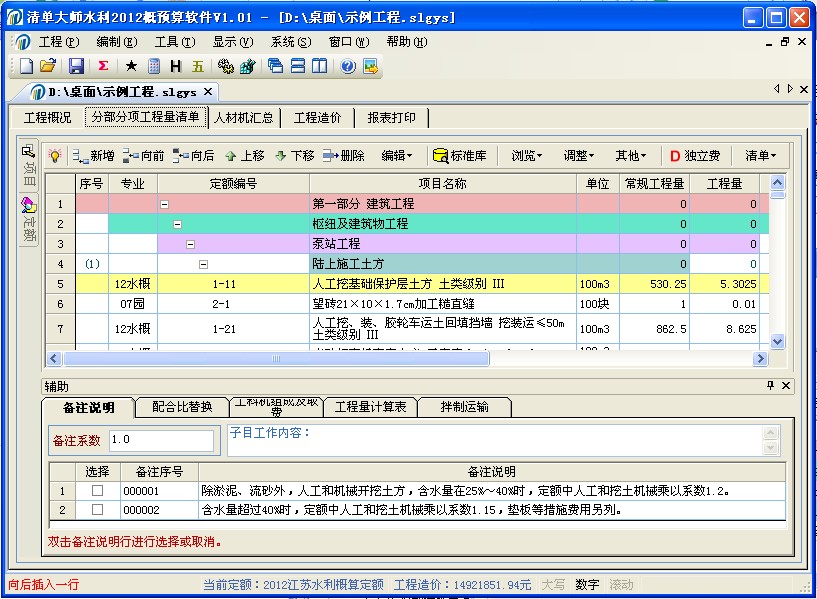
Task: Open the 工程(P) menu
Action: click(58, 42)
